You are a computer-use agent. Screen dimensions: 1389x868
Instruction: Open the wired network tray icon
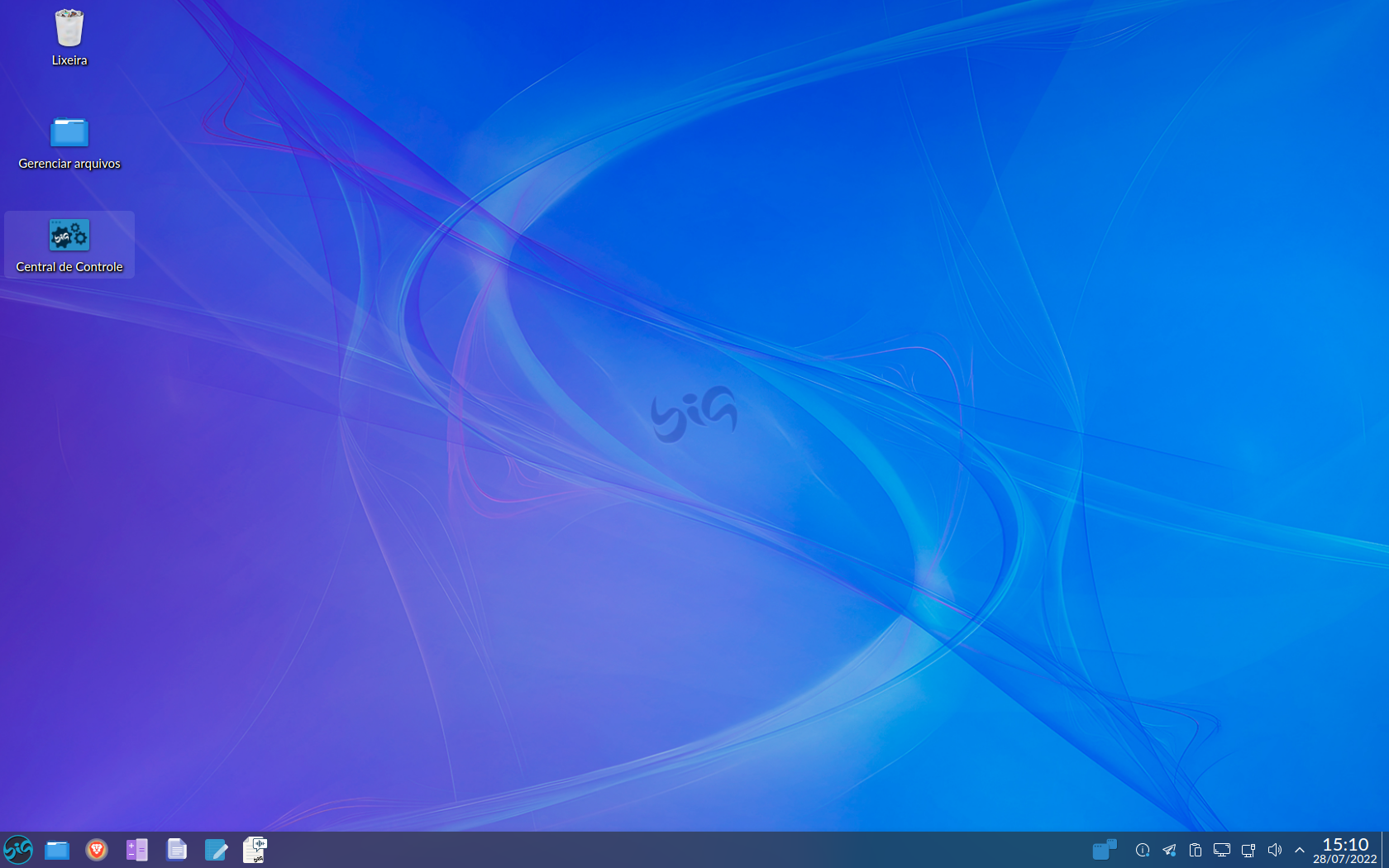click(1248, 850)
